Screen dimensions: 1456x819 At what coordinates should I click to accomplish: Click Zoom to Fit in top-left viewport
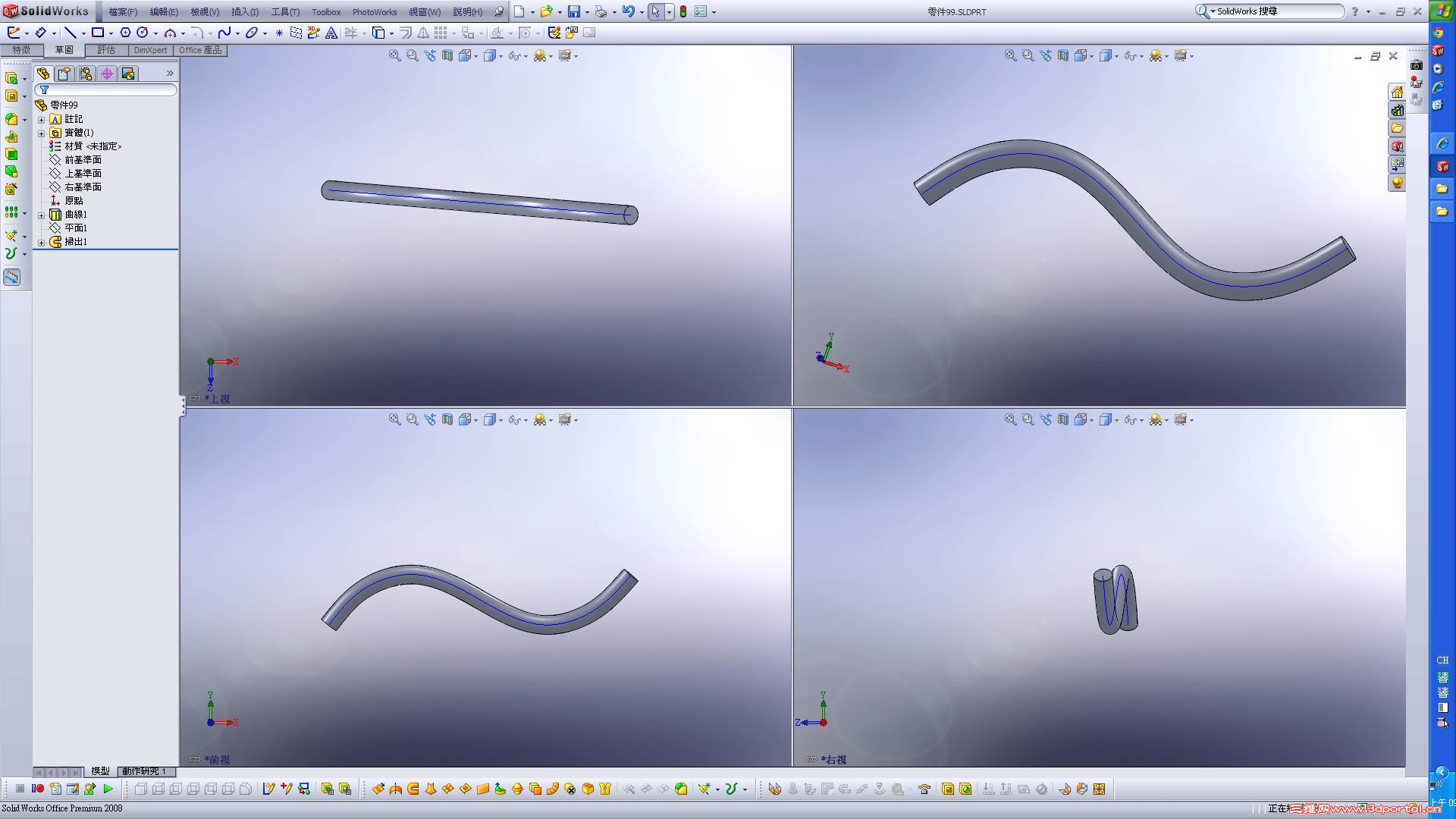tap(394, 55)
